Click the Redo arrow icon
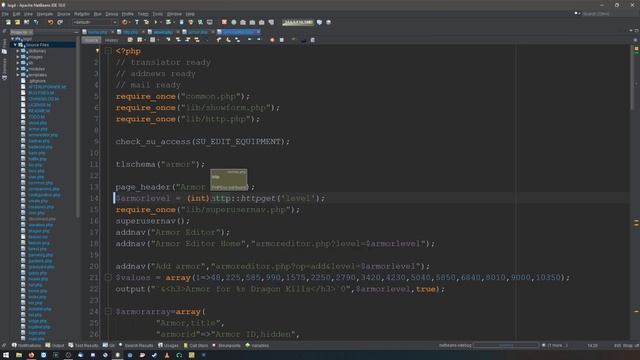The image size is (640, 360). click(x=60, y=22)
